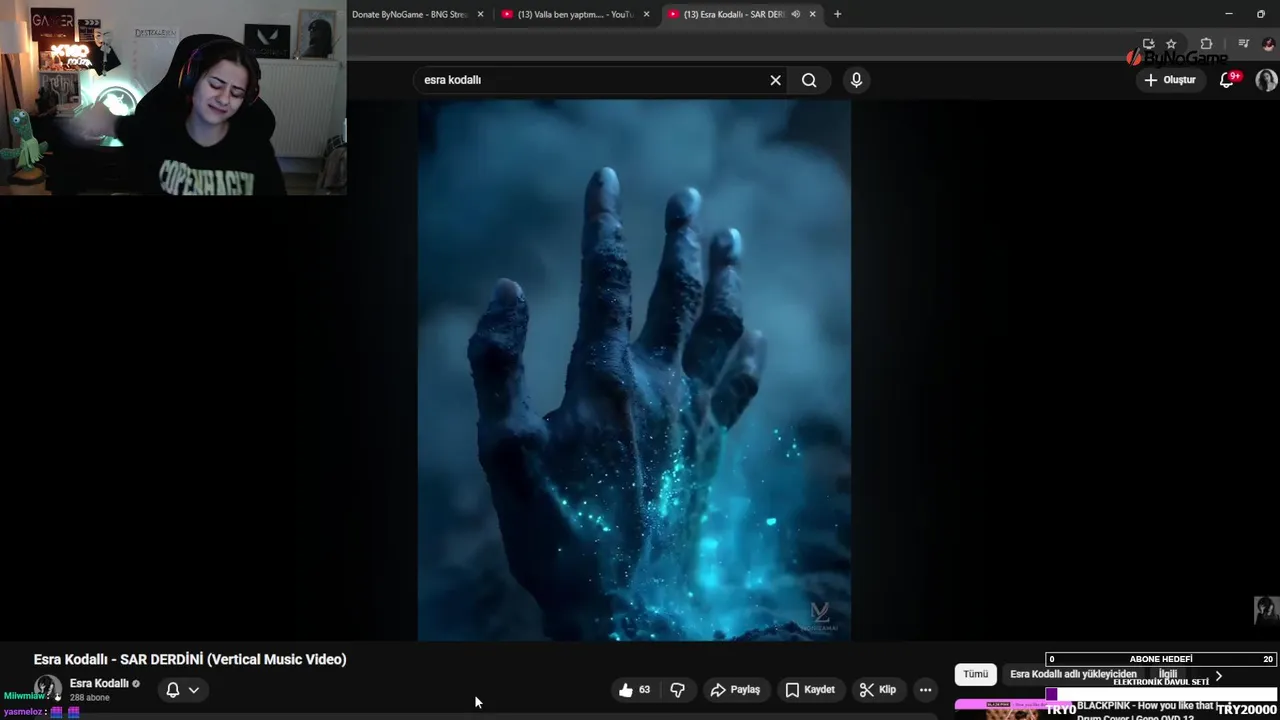Restore down the browser window
This screenshot has width=1280, height=720.
[1261, 14]
